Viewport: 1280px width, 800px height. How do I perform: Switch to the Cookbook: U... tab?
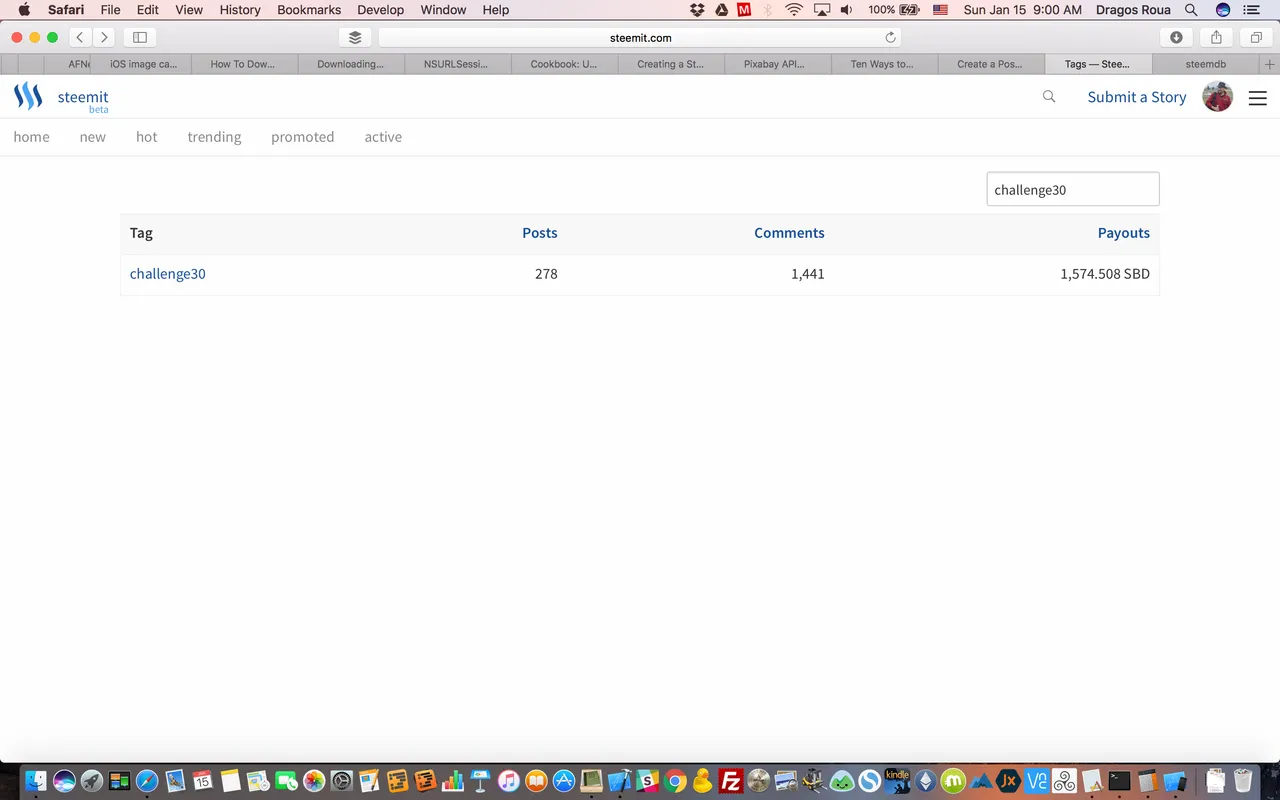click(564, 64)
